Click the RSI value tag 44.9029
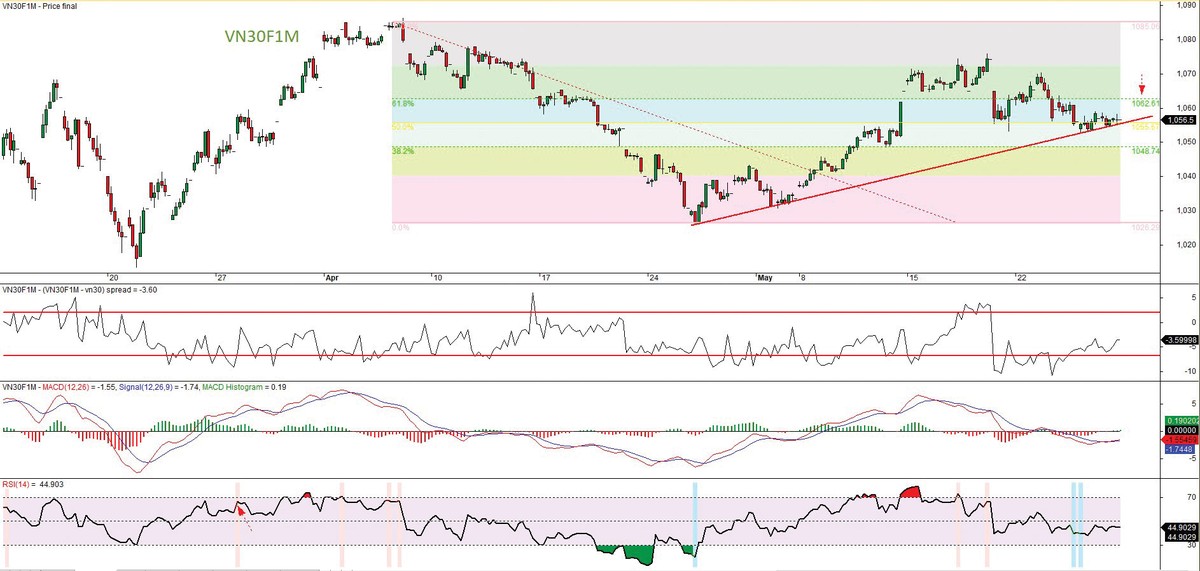This screenshot has height=571, width=1200. (x=1177, y=526)
